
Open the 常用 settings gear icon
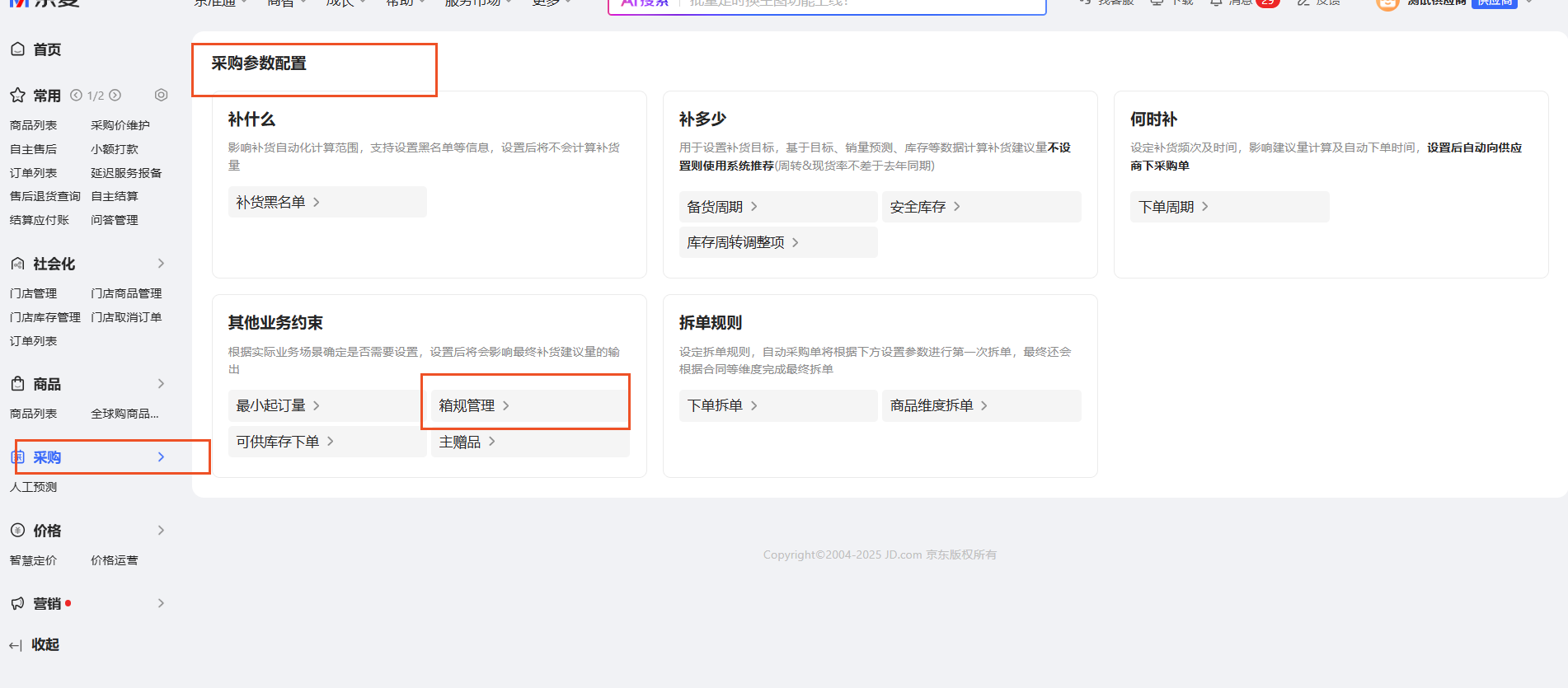[x=161, y=96]
